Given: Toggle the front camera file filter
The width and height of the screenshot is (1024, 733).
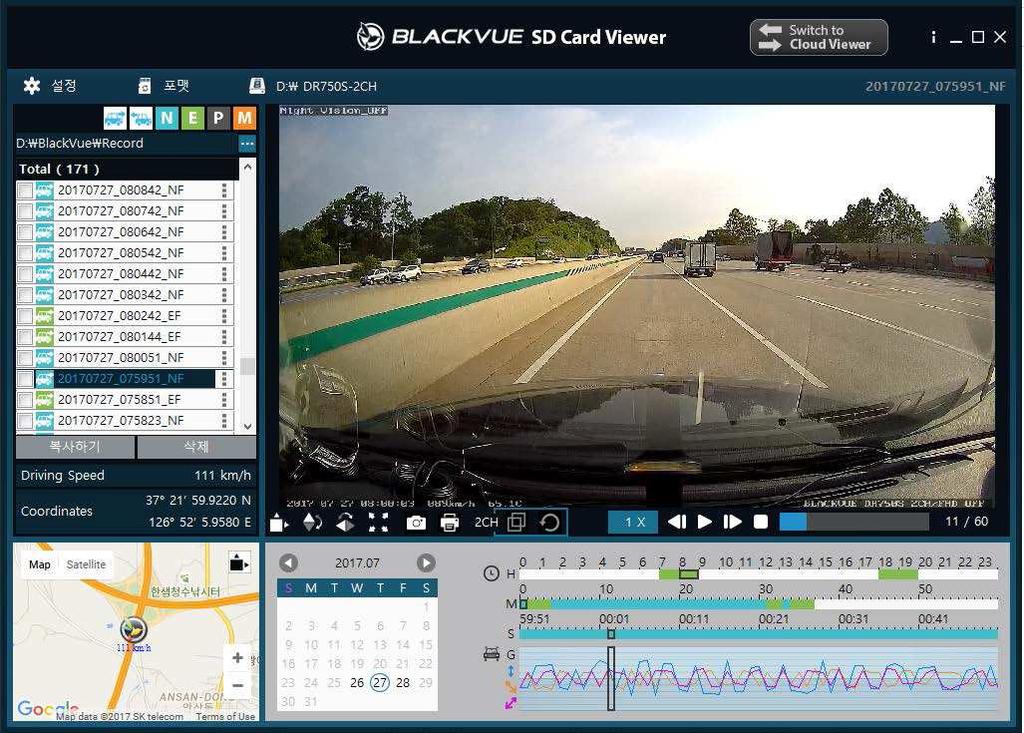Looking at the screenshot, I should (x=115, y=118).
